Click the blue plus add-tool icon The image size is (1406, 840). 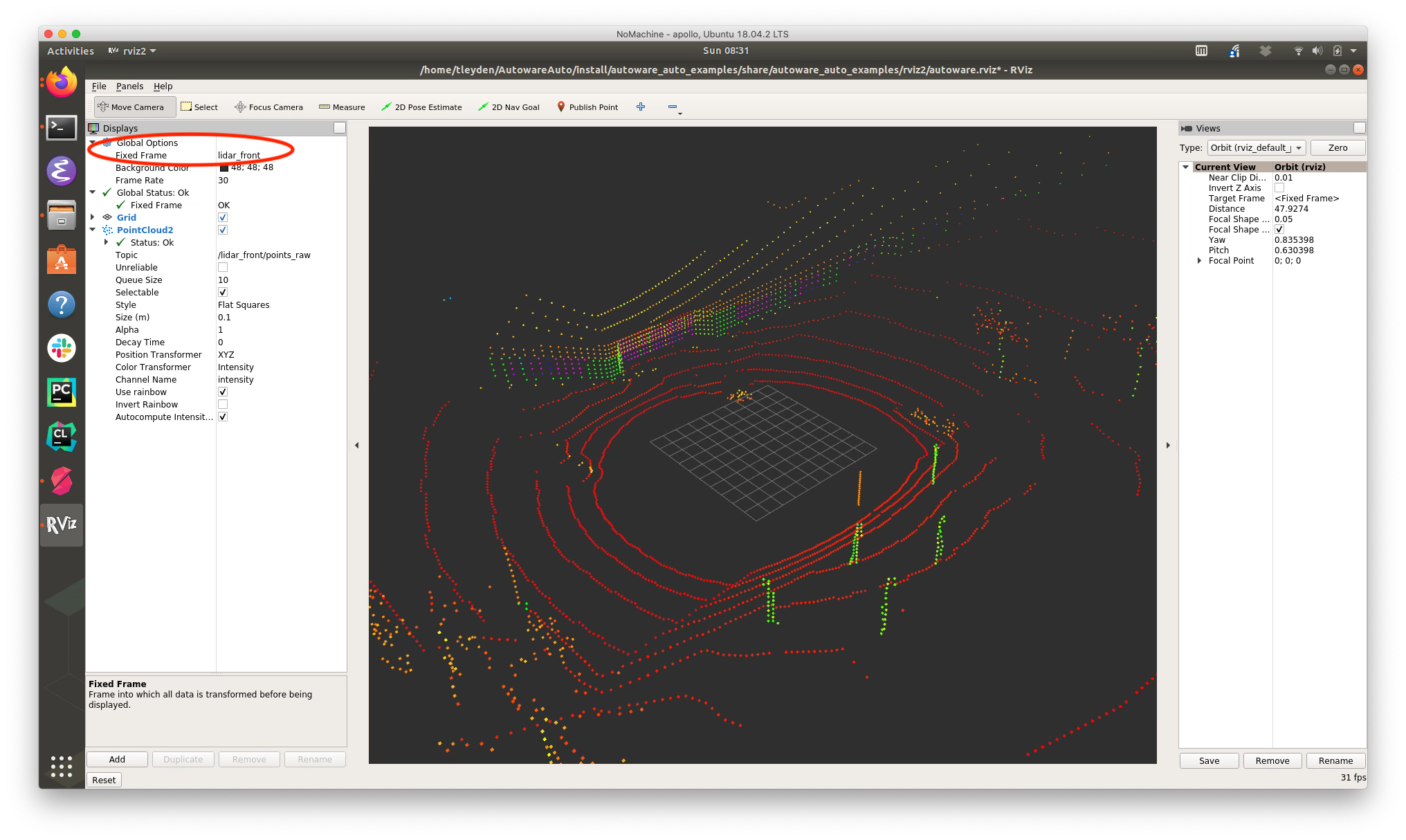(641, 107)
